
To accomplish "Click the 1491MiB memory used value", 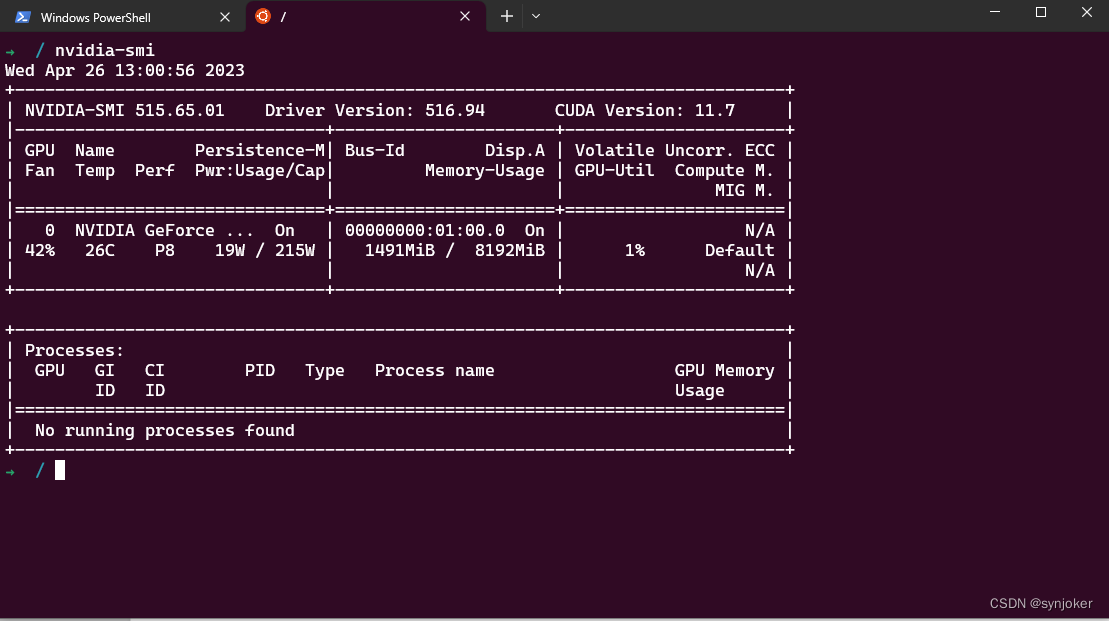I will (400, 250).
